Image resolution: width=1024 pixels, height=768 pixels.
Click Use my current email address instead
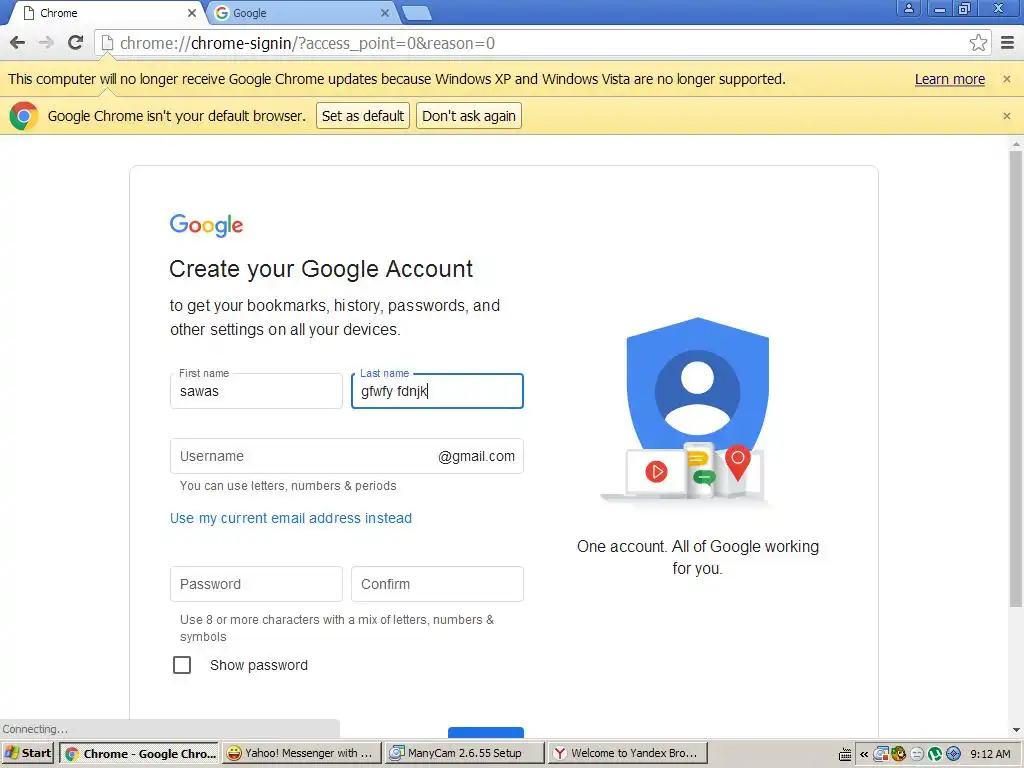pyautogui.click(x=291, y=518)
